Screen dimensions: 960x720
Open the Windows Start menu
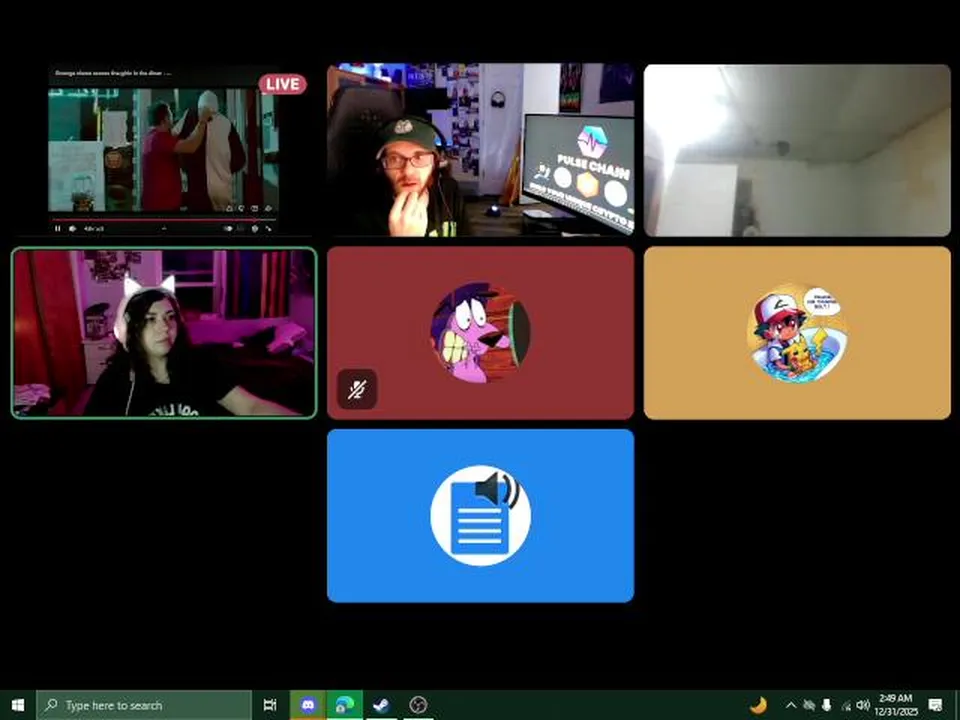(18, 705)
